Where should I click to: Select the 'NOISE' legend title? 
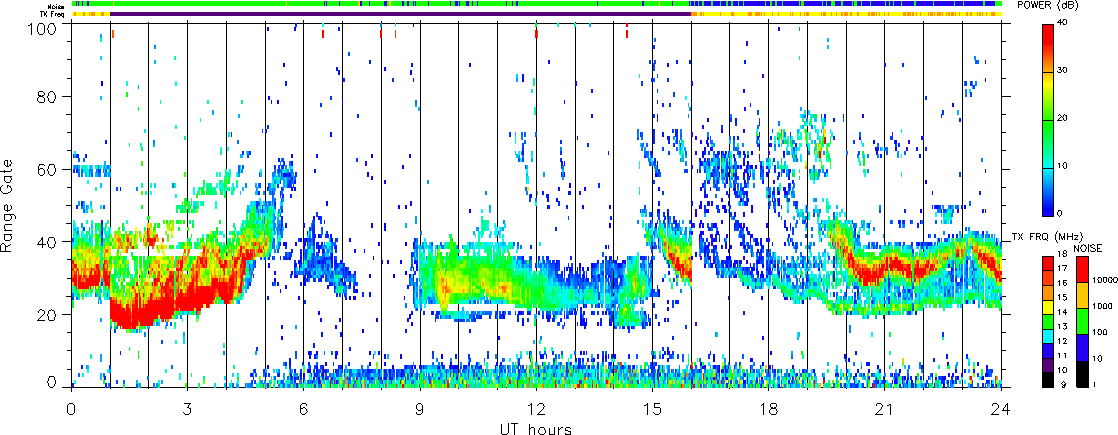[1088, 247]
